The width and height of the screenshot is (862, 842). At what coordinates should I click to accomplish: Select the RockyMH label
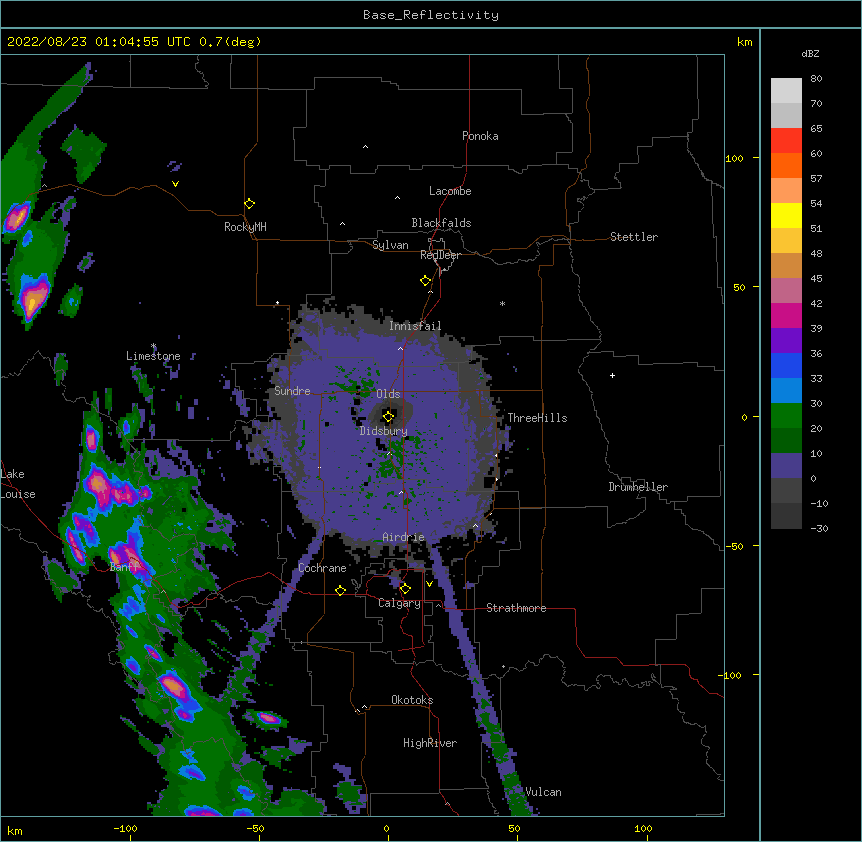point(245,227)
